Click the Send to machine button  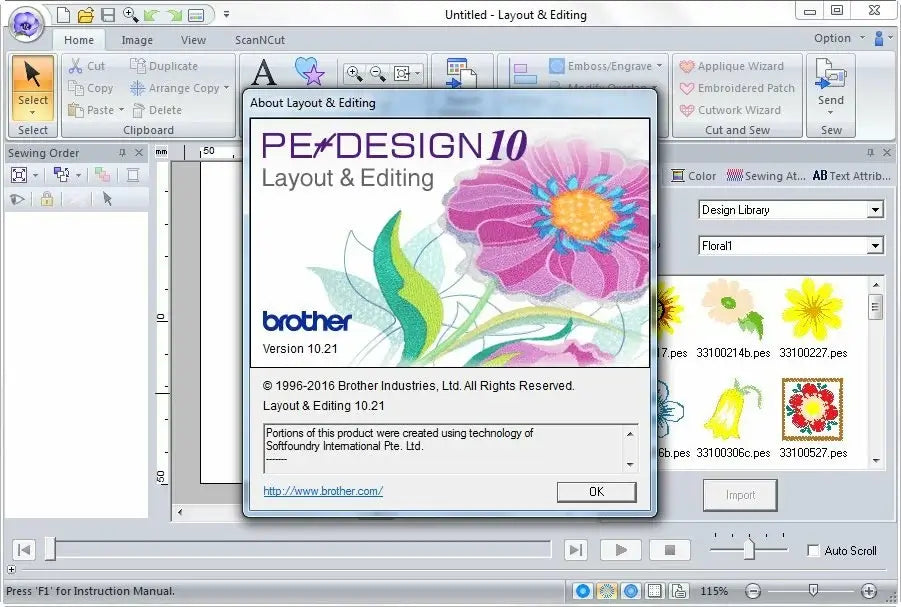point(831,86)
